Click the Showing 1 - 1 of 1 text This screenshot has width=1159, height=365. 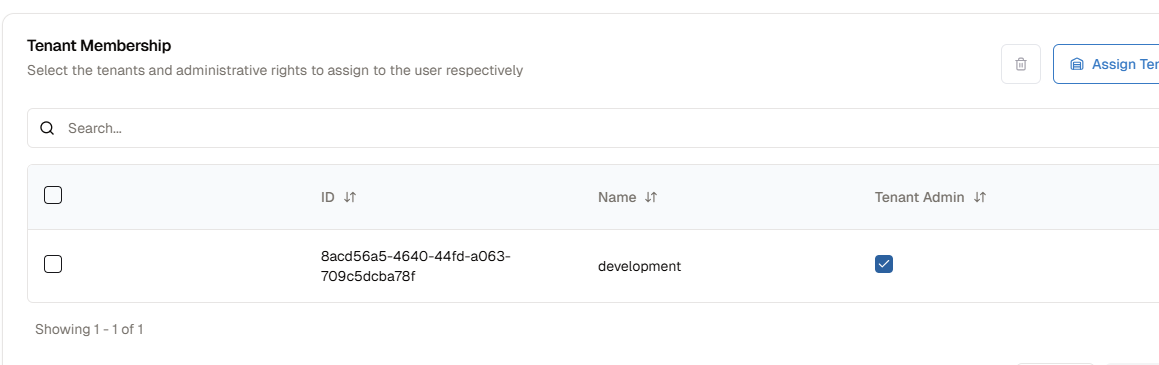[x=89, y=330]
